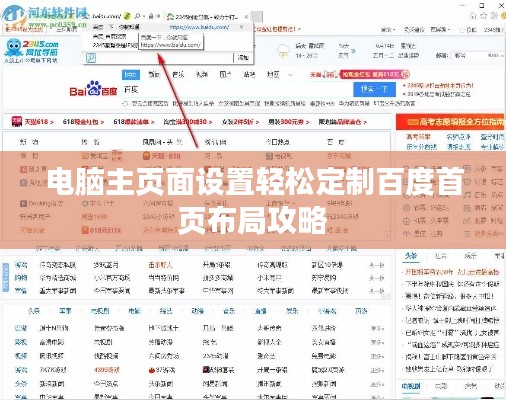Open the 天猫618 promotion link
The width and height of the screenshot is (506, 400).
tap(39, 122)
